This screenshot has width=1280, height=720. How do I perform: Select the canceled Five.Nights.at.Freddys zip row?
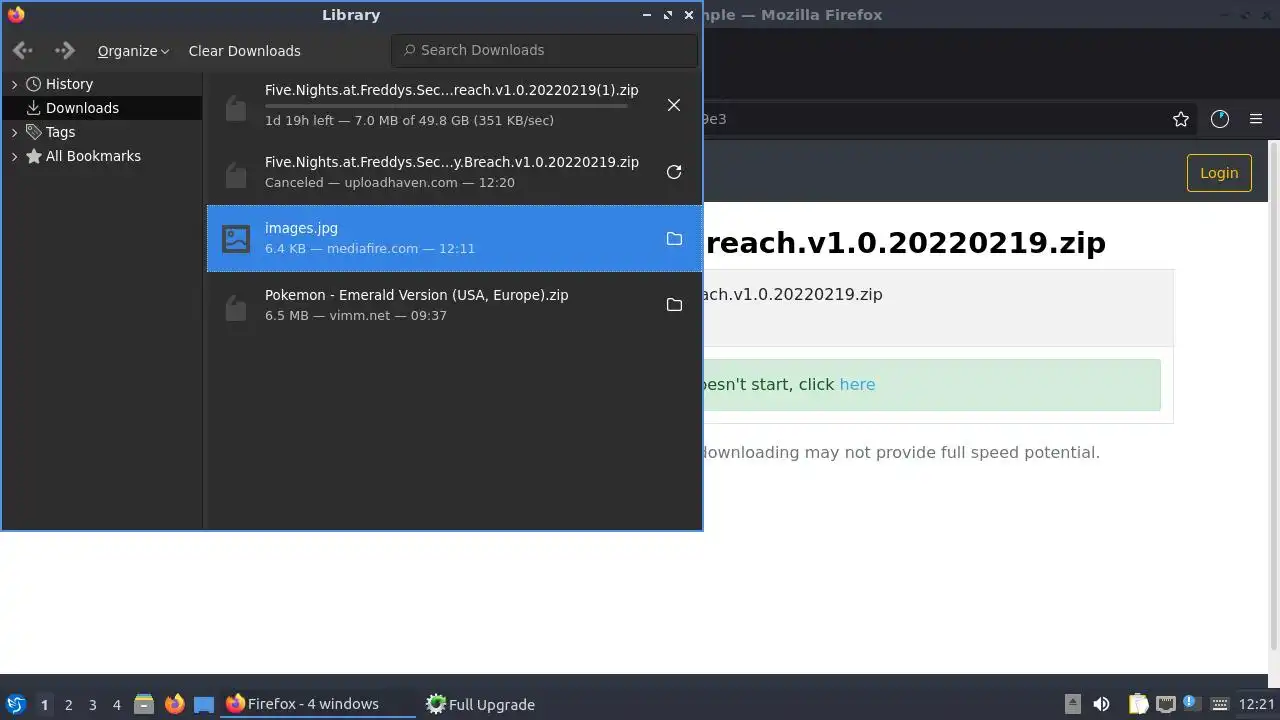coord(453,172)
